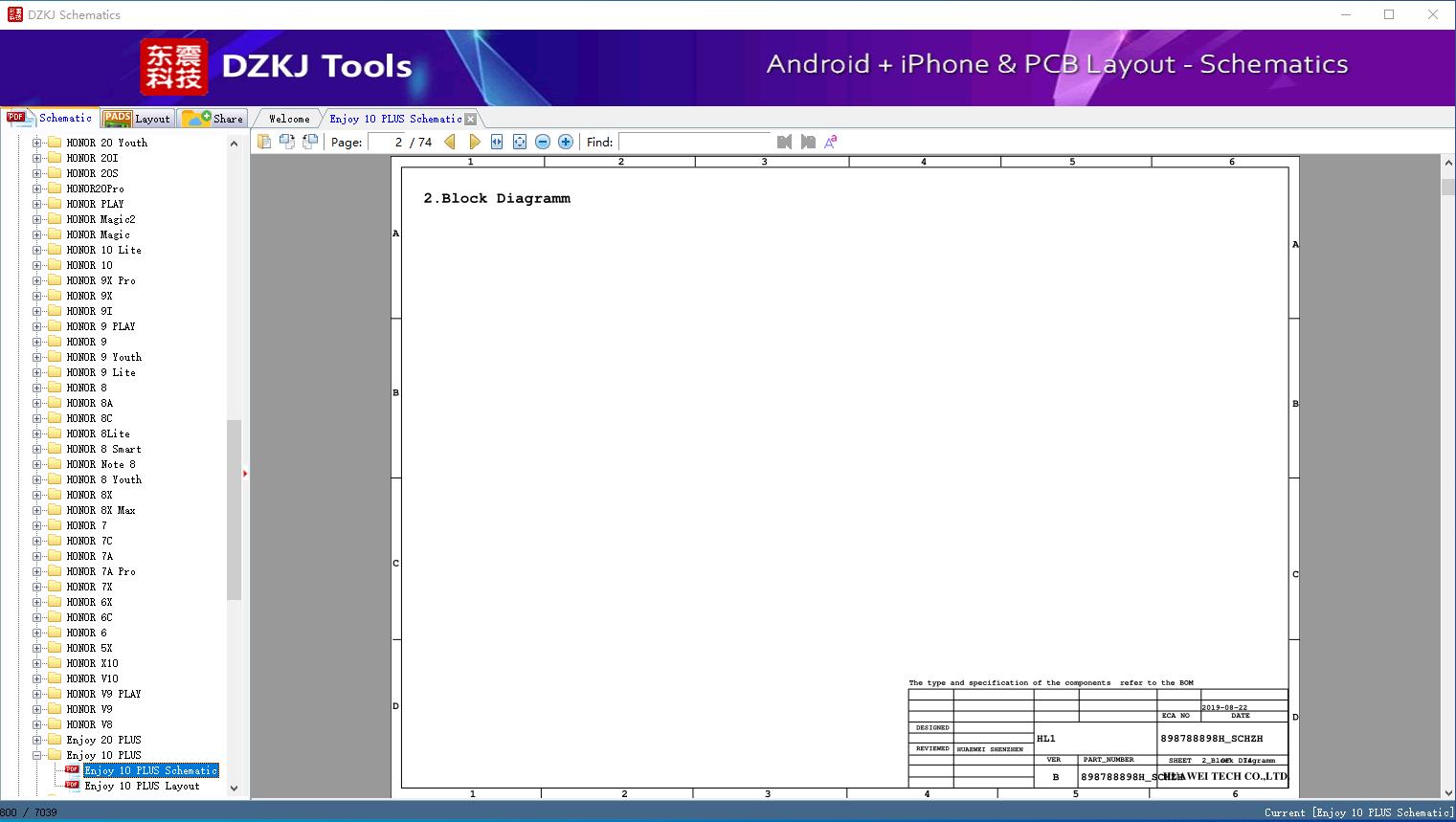
Task: Click the PDF icon for Enjoy 10 PLUS Layout
Action: pyautogui.click(x=72, y=786)
